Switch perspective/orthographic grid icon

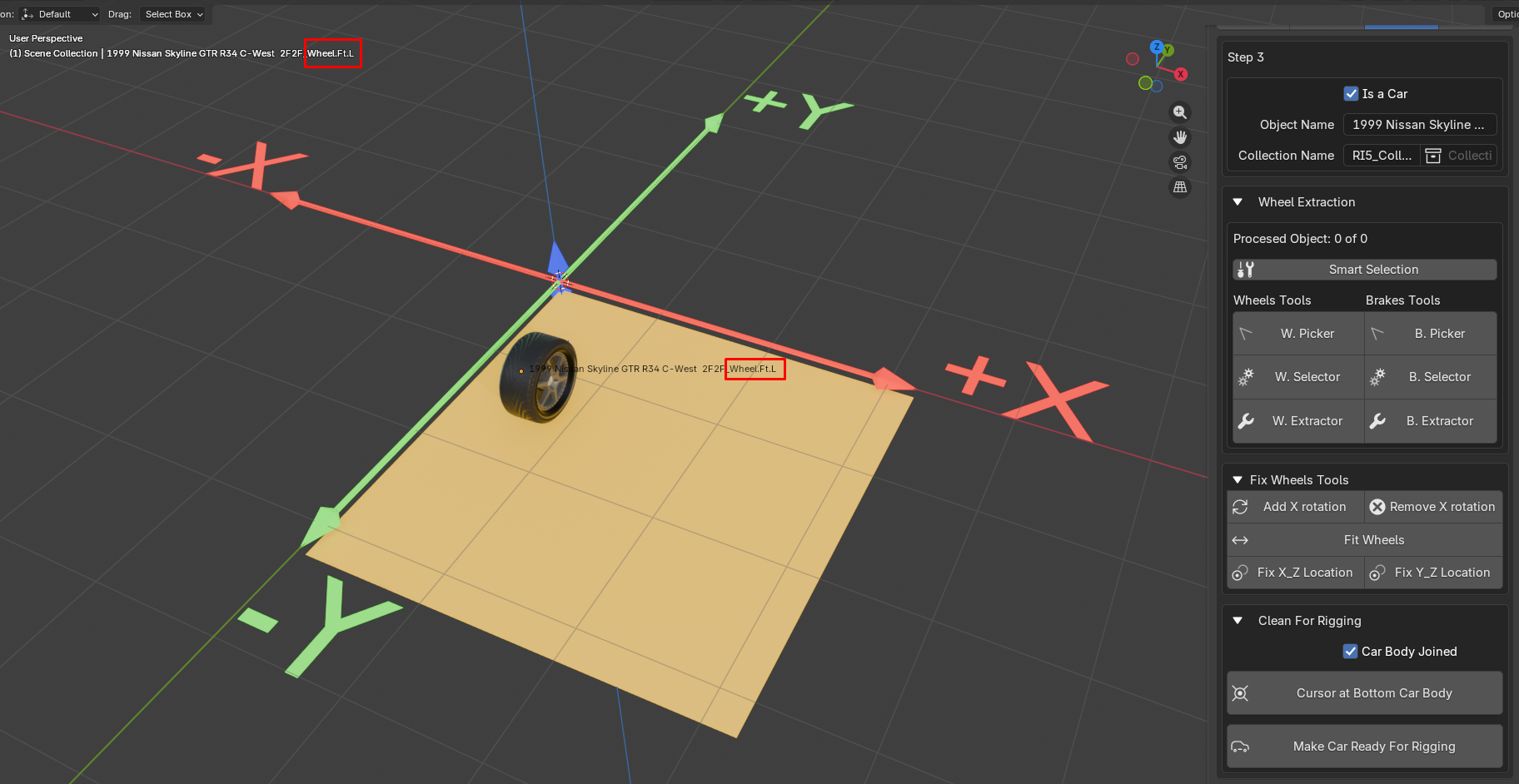coord(1180,187)
